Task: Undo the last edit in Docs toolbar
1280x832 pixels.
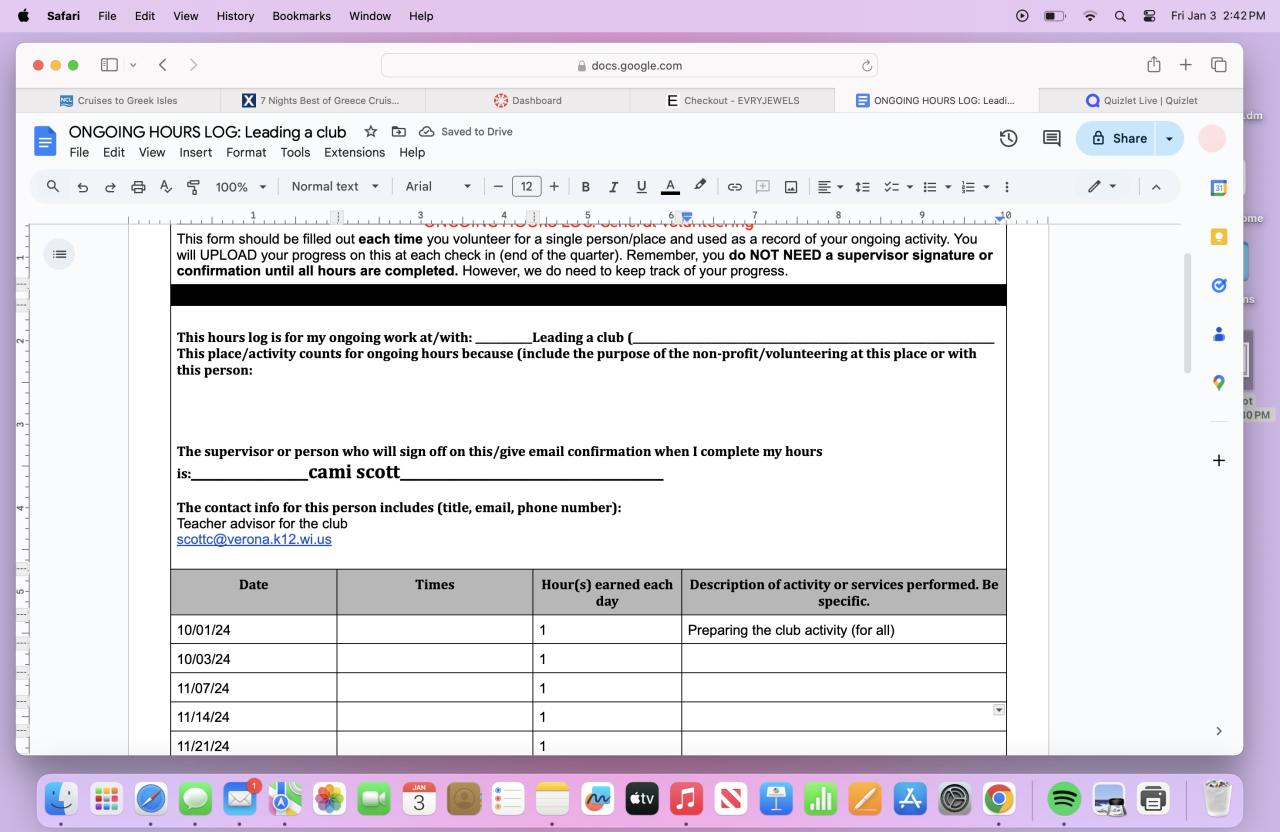Action: (x=82, y=187)
